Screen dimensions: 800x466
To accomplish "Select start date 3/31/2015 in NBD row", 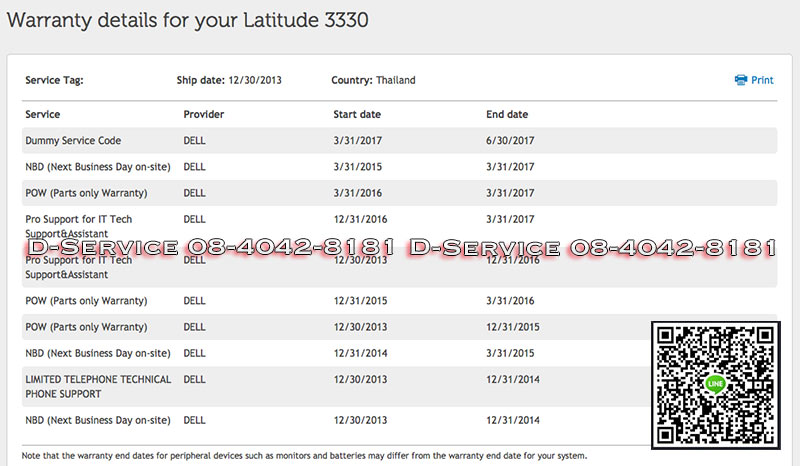I will 357,167.
